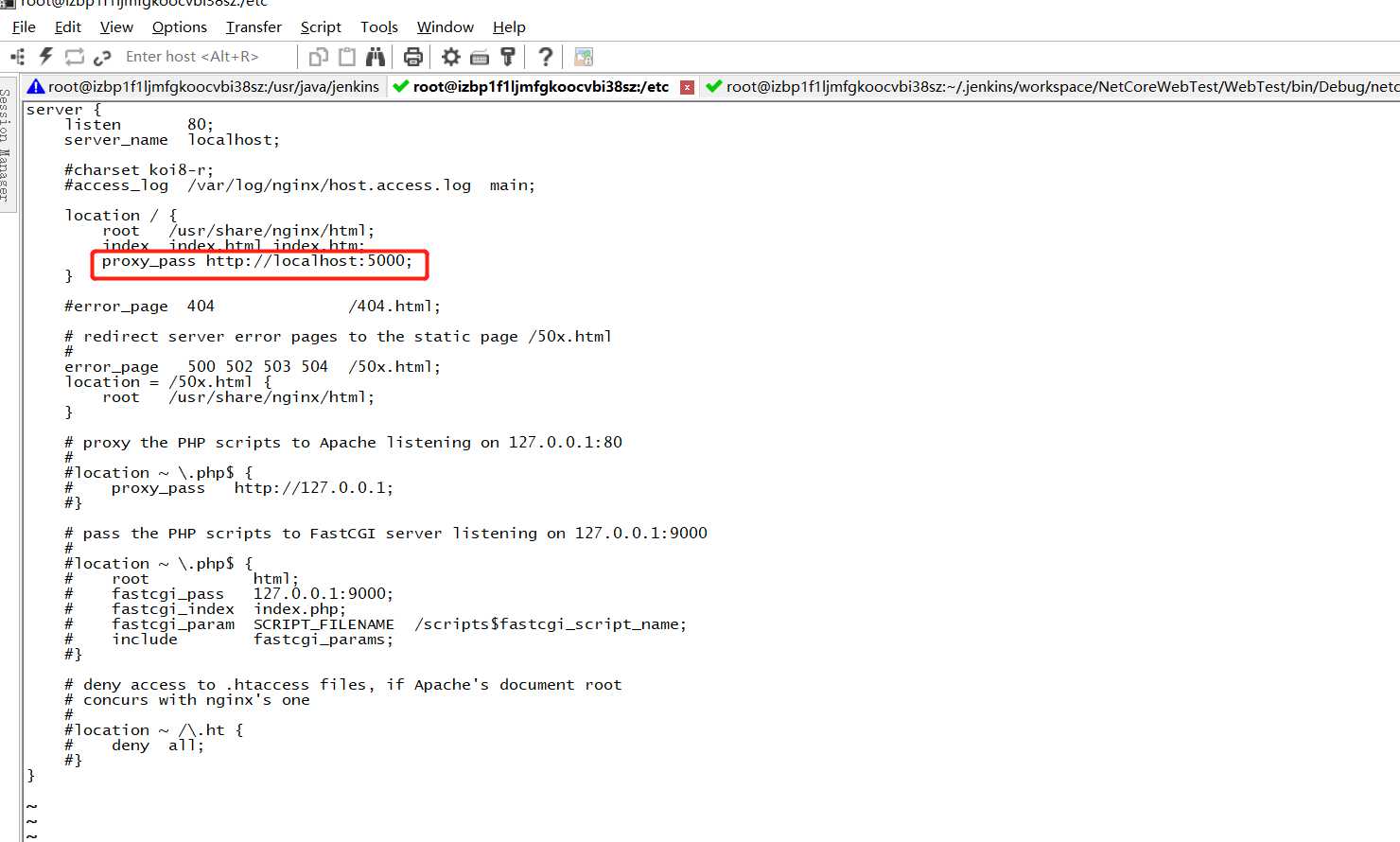Click the '# deny all;' line
Viewport: 1400px width, 842px height.
[x=134, y=746]
